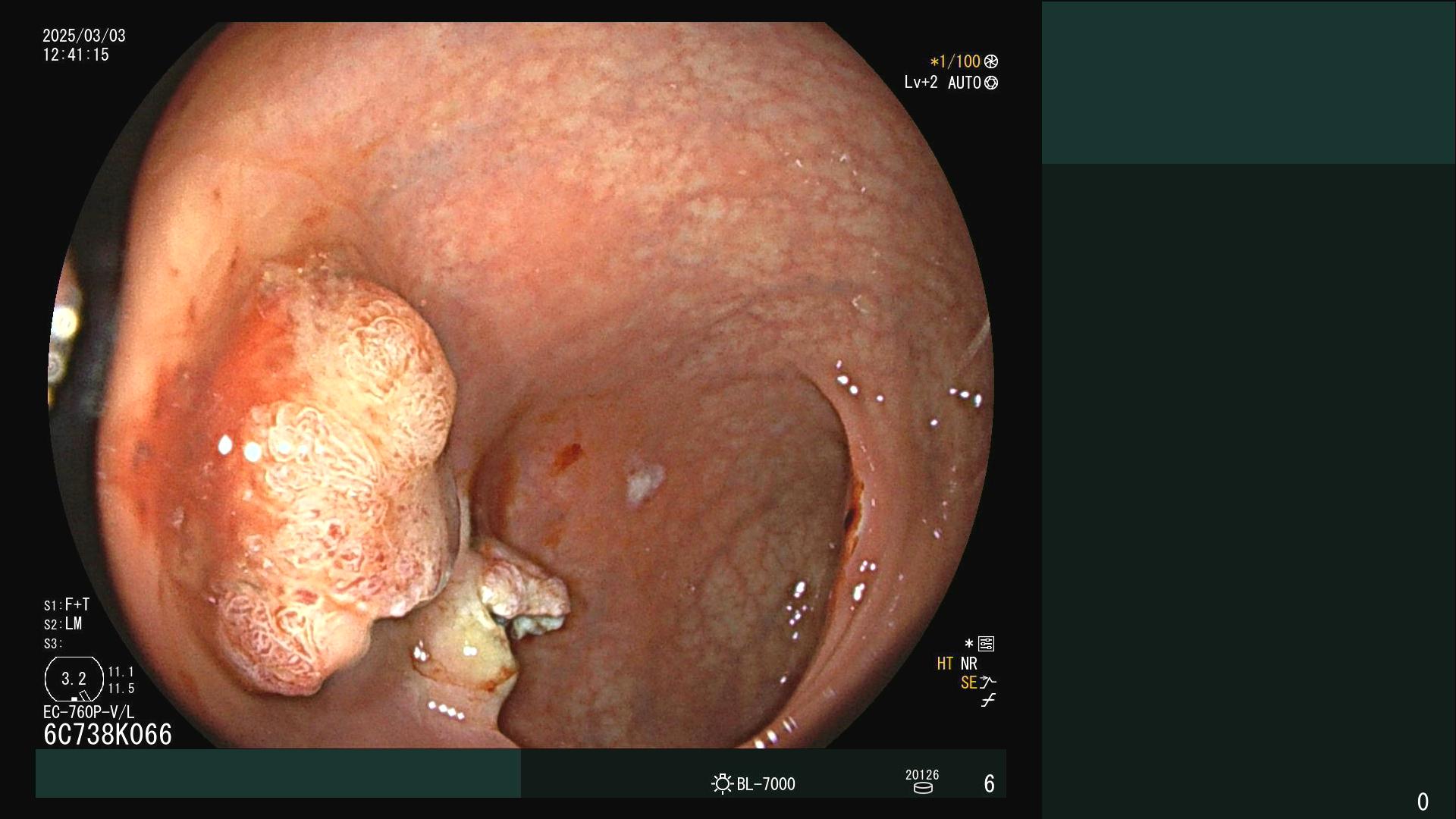1456x819 pixels.
Task: Click the *1/100 shutter speed value
Action: click(955, 61)
